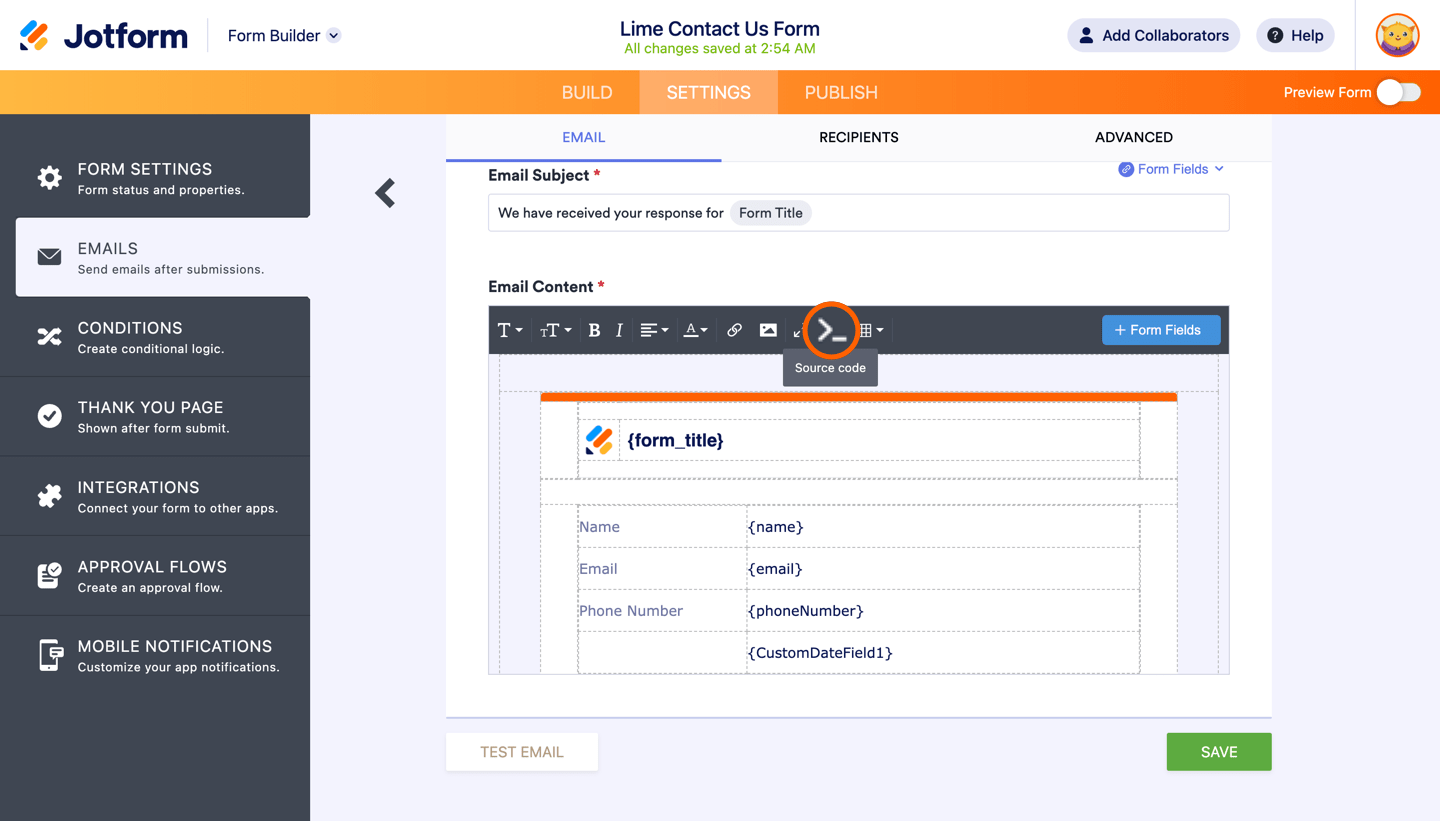Toggle bold formatting in email editor

pyautogui.click(x=594, y=330)
